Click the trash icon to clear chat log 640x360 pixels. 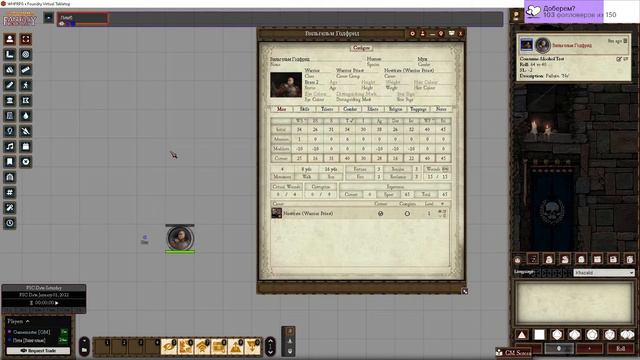629,259
